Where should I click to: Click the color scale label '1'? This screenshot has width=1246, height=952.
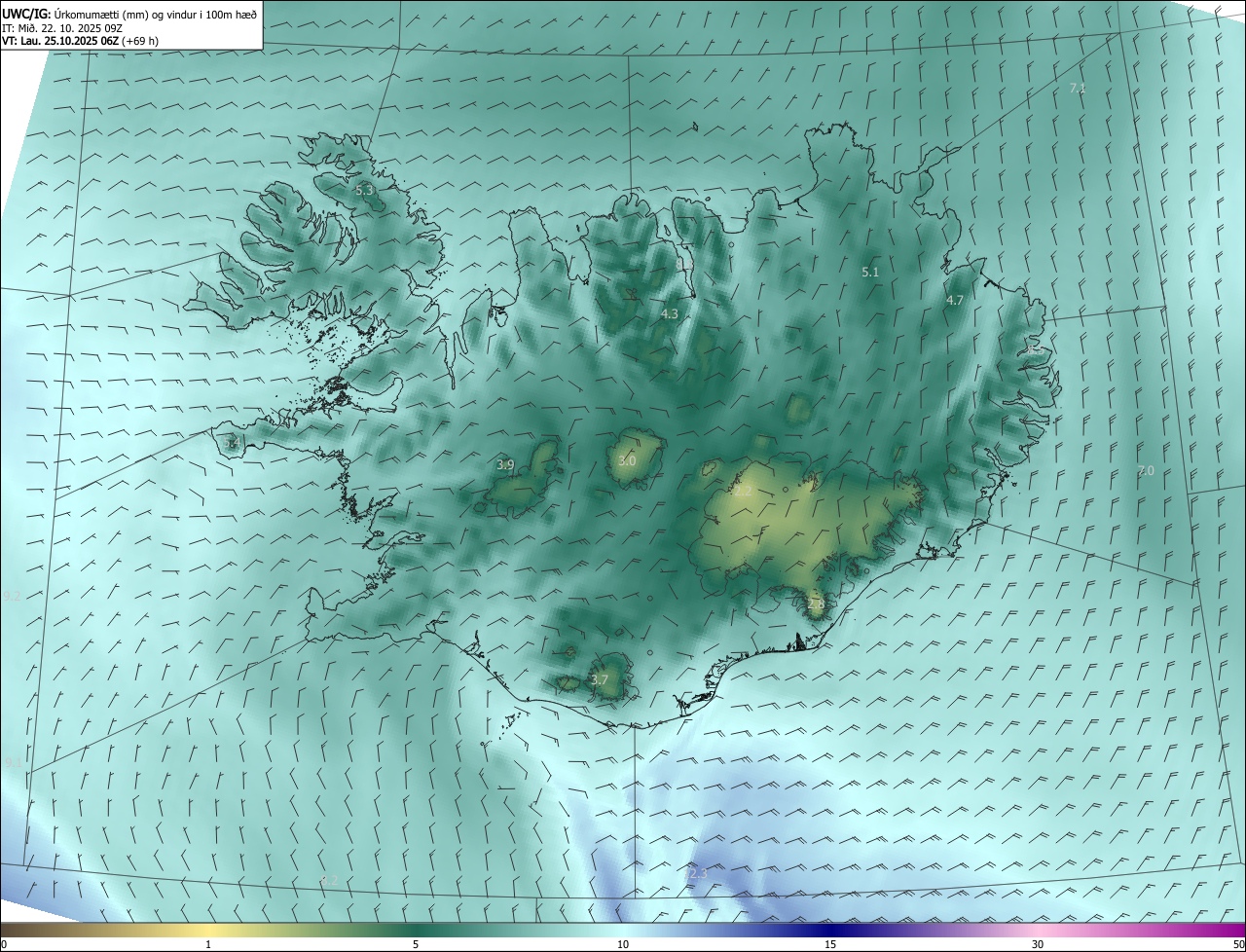click(208, 944)
